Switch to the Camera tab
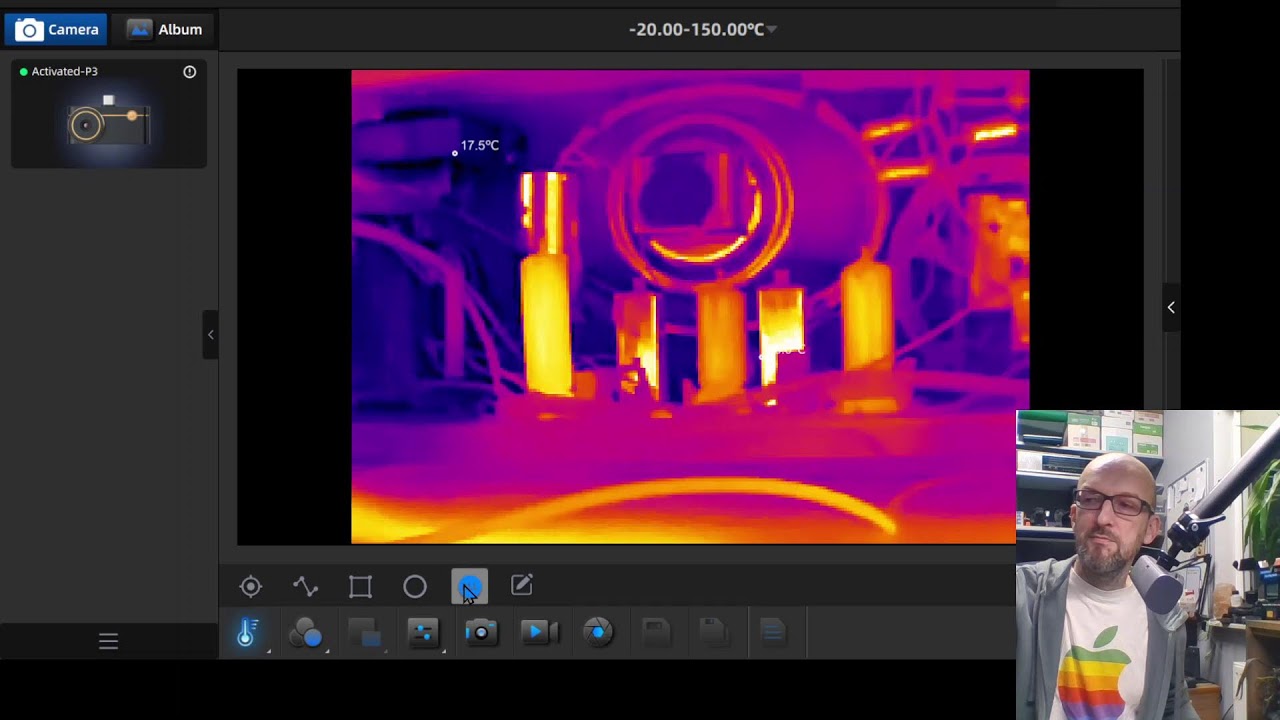The height and width of the screenshot is (720, 1280). point(57,29)
